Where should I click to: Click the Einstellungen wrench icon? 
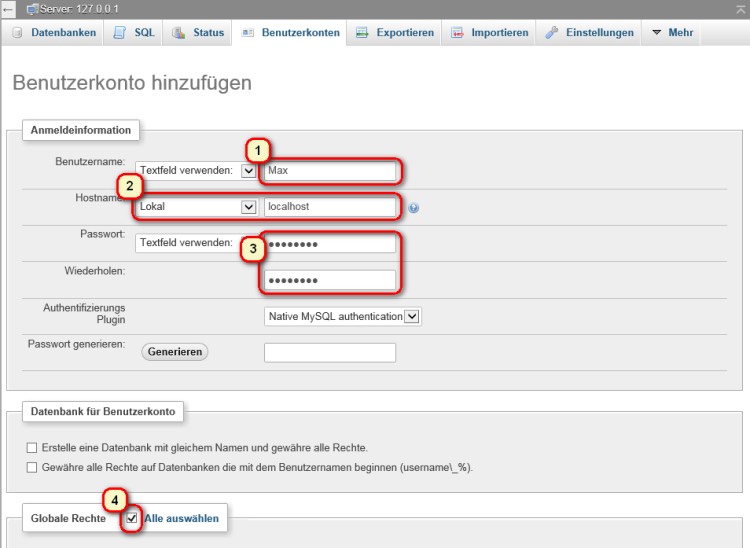(x=552, y=33)
